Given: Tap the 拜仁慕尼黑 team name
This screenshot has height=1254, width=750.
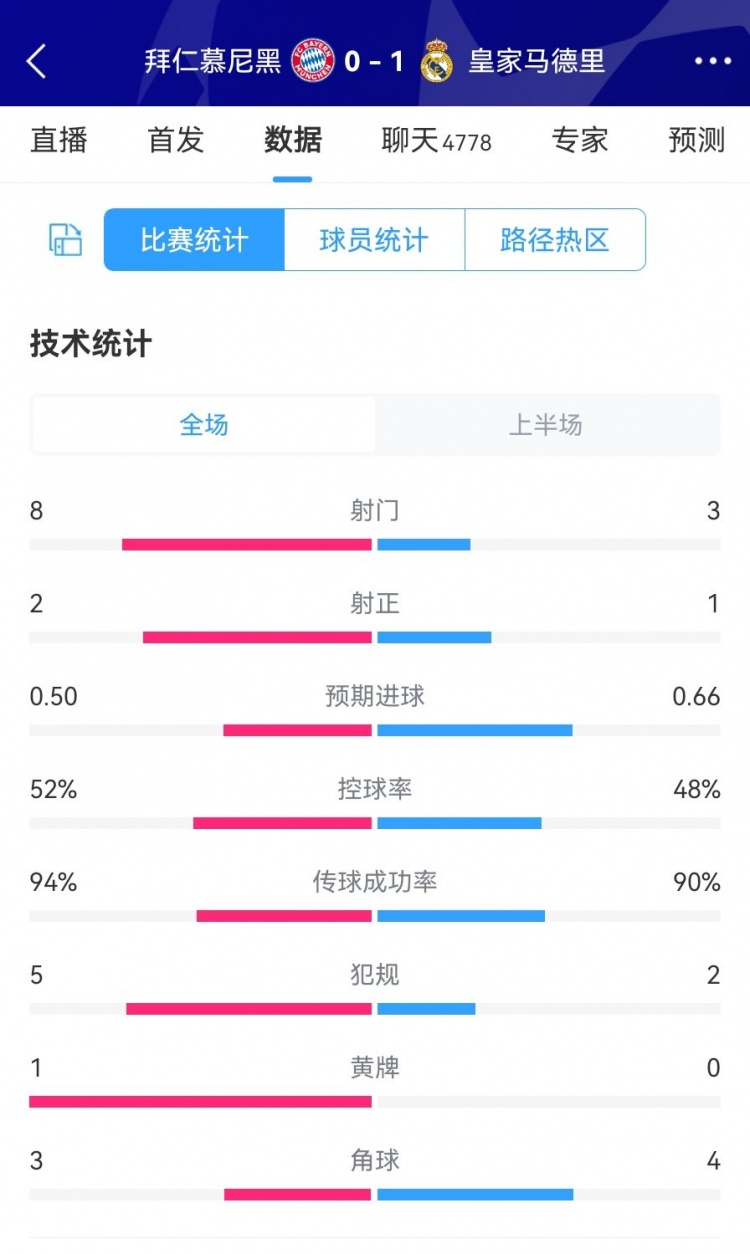Looking at the screenshot, I should coord(213,61).
